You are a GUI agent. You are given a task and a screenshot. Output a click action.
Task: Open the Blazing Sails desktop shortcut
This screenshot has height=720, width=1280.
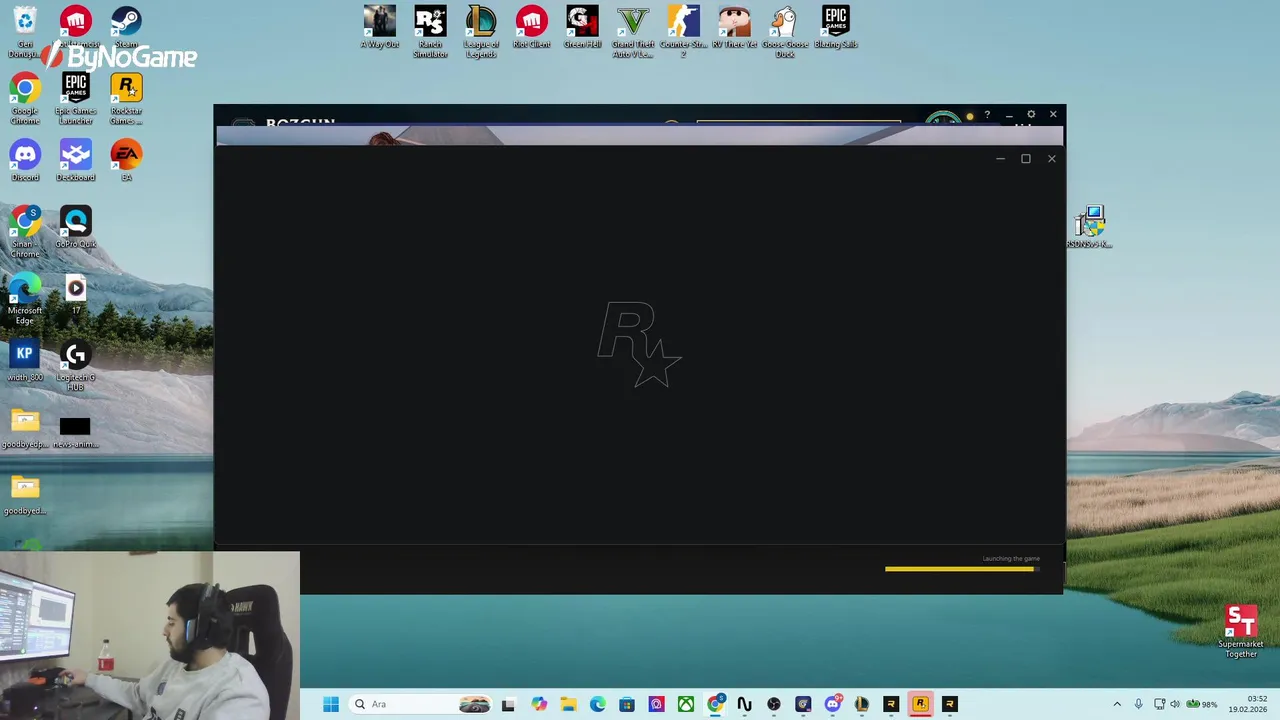pyautogui.click(x=836, y=27)
